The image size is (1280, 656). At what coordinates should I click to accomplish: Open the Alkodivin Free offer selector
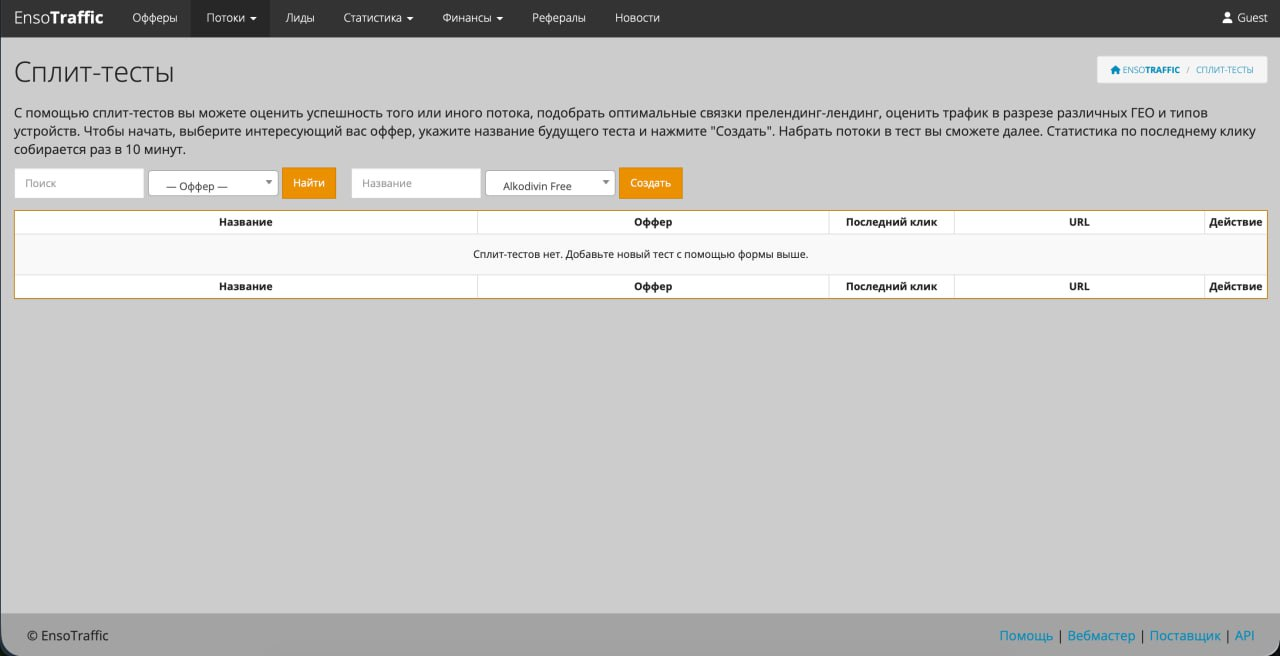pyautogui.click(x=549, y=183)
